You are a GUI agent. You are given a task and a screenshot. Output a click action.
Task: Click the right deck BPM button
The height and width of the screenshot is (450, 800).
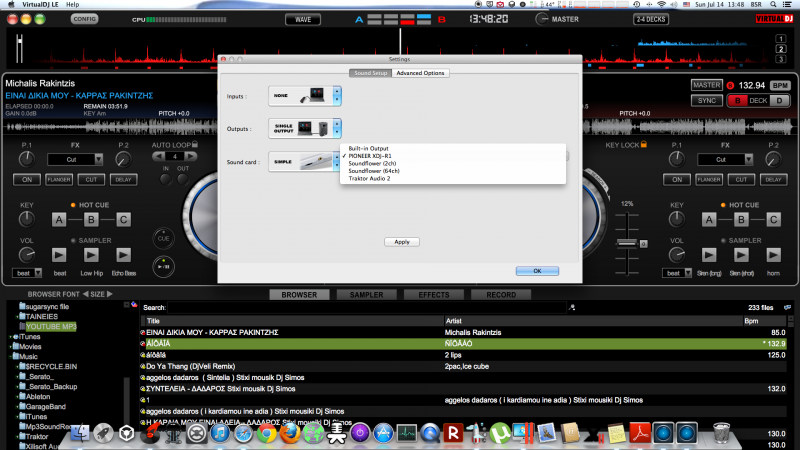coord(780,86)
